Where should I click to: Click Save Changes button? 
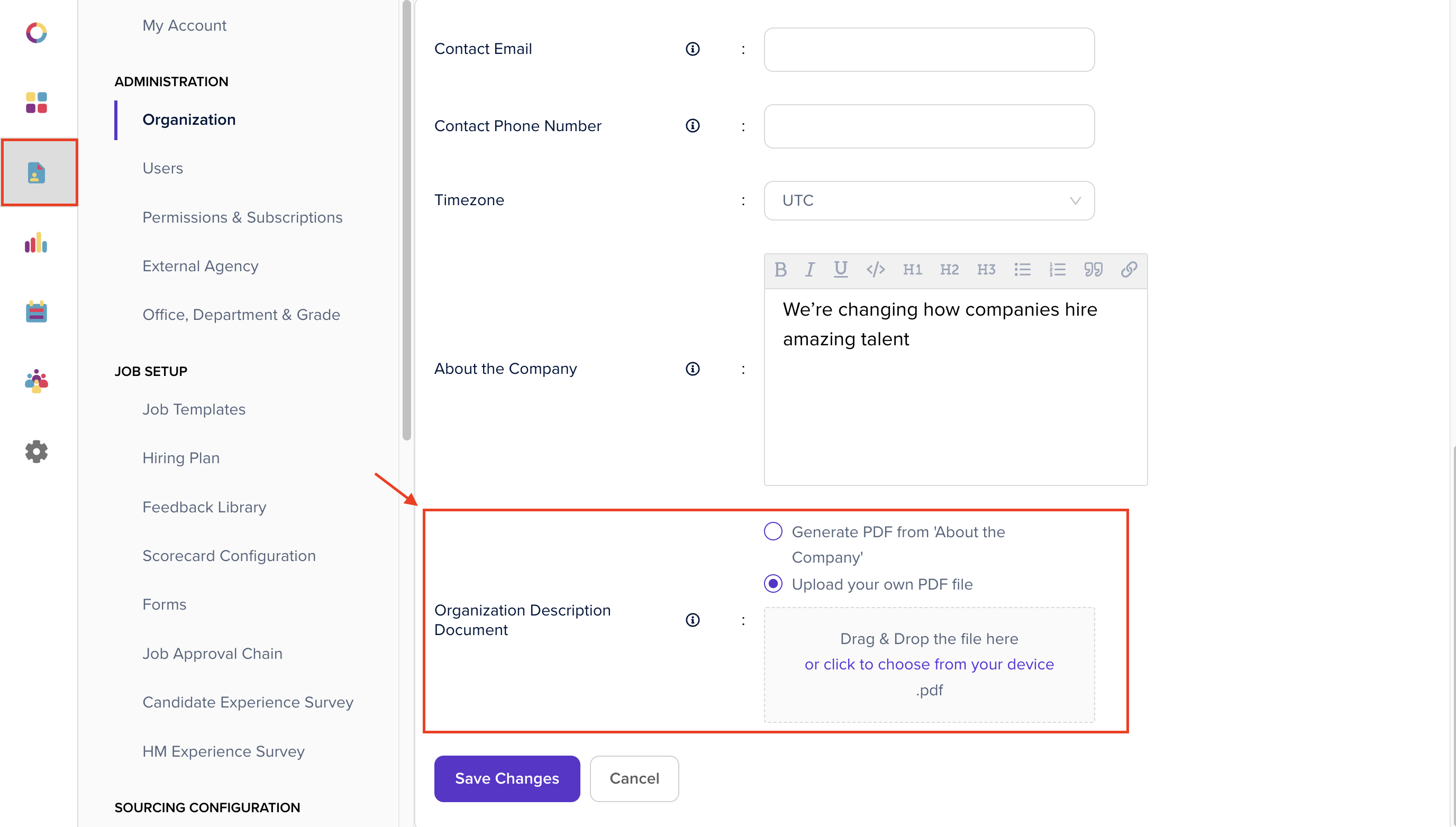coord(507,779)
